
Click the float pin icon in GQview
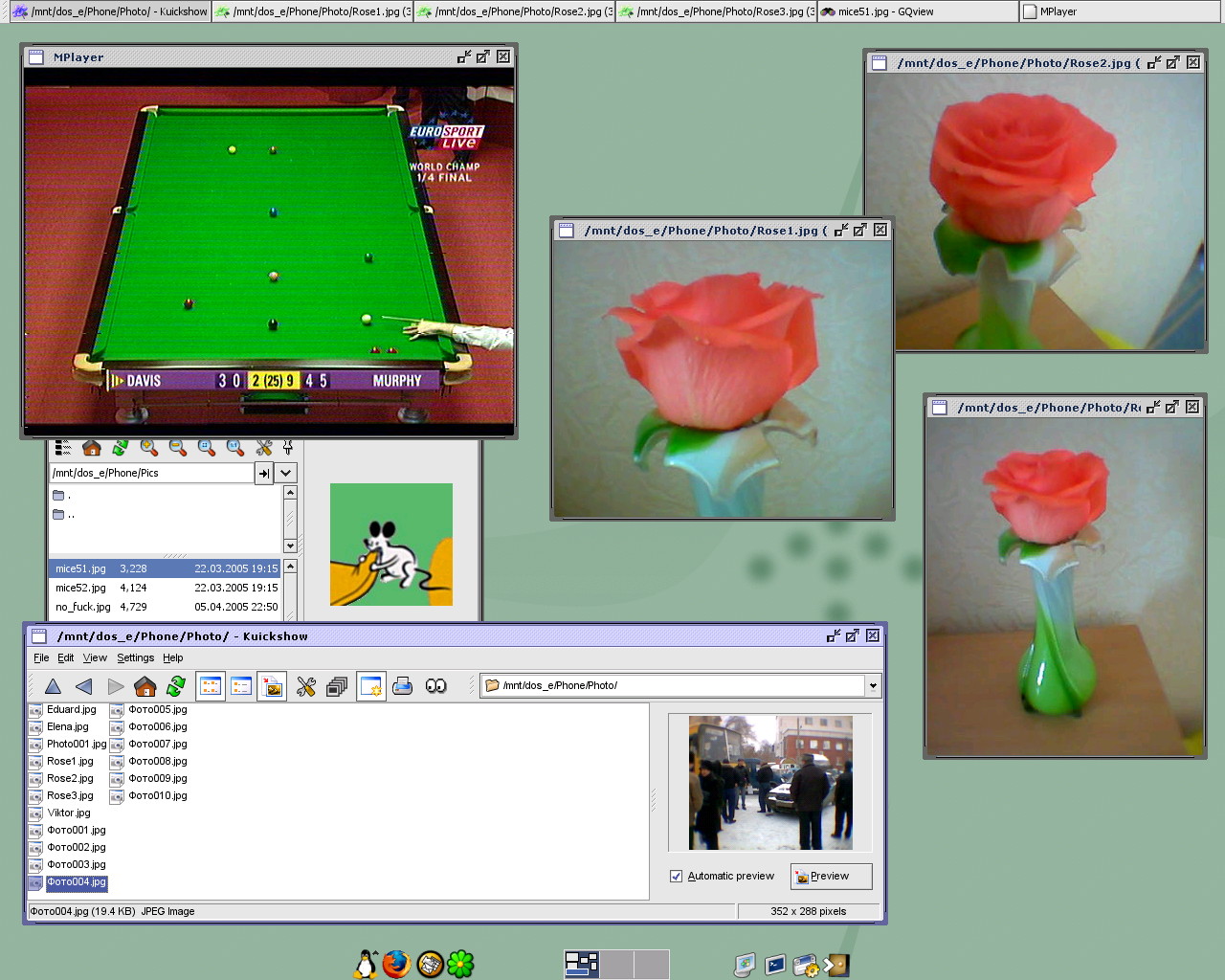click(x=287, y=448)
